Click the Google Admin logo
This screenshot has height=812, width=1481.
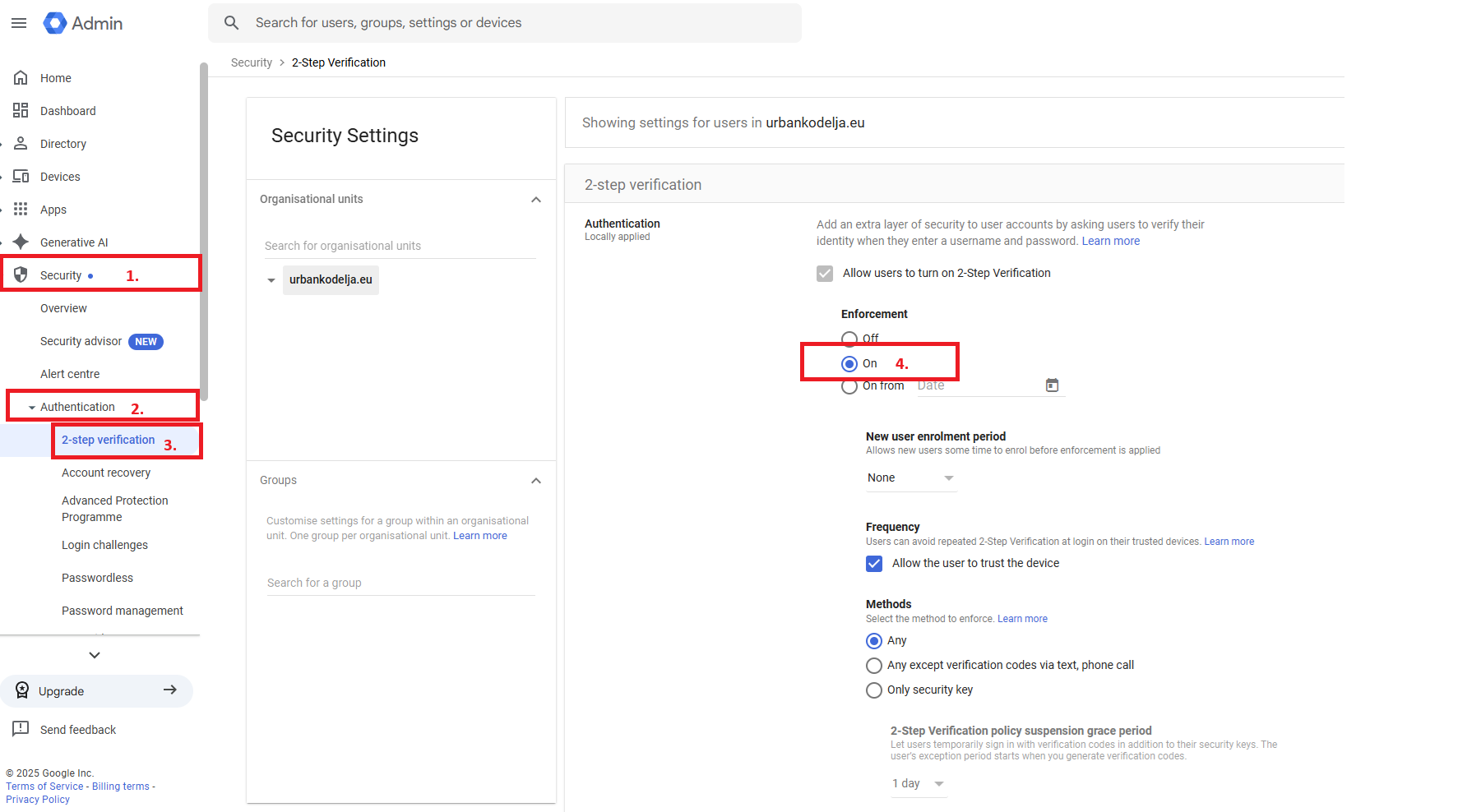point(55,23)
